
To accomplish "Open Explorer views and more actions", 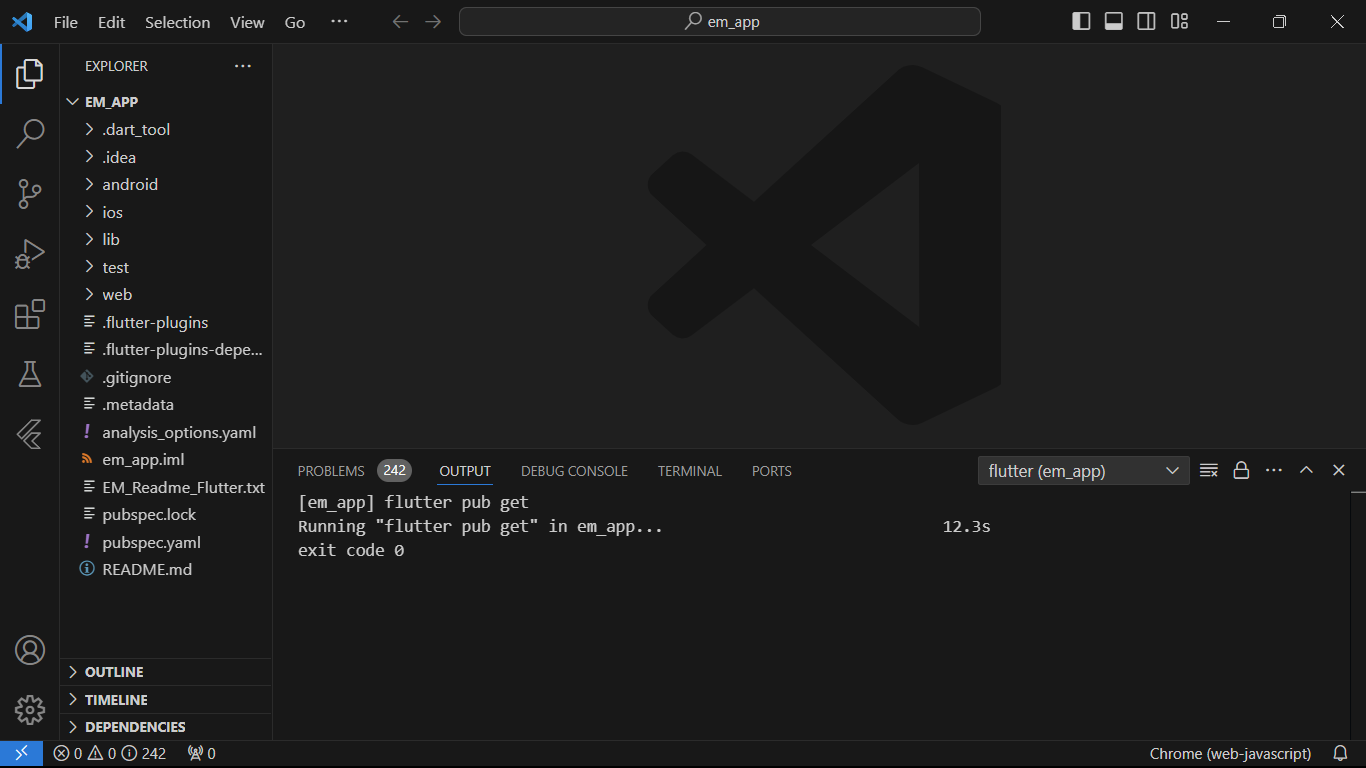I will (x=243, y=66).
